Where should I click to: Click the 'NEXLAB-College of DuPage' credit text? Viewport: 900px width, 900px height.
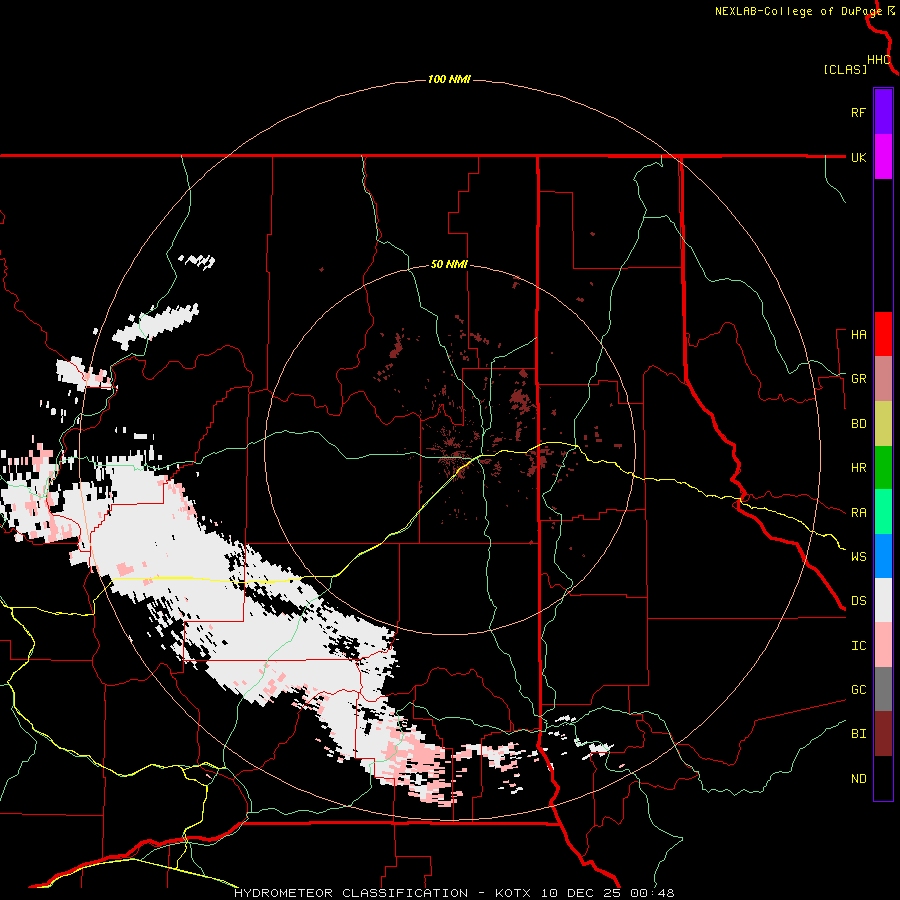click(798, 11)
